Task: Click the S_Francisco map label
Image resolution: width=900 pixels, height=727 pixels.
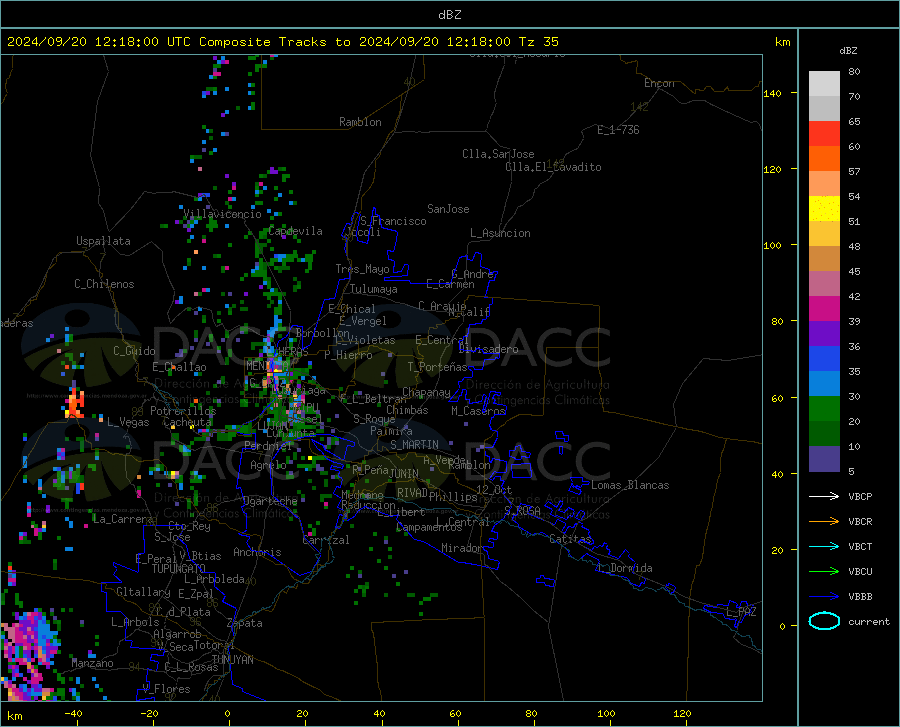Action: tap(393, 221)
